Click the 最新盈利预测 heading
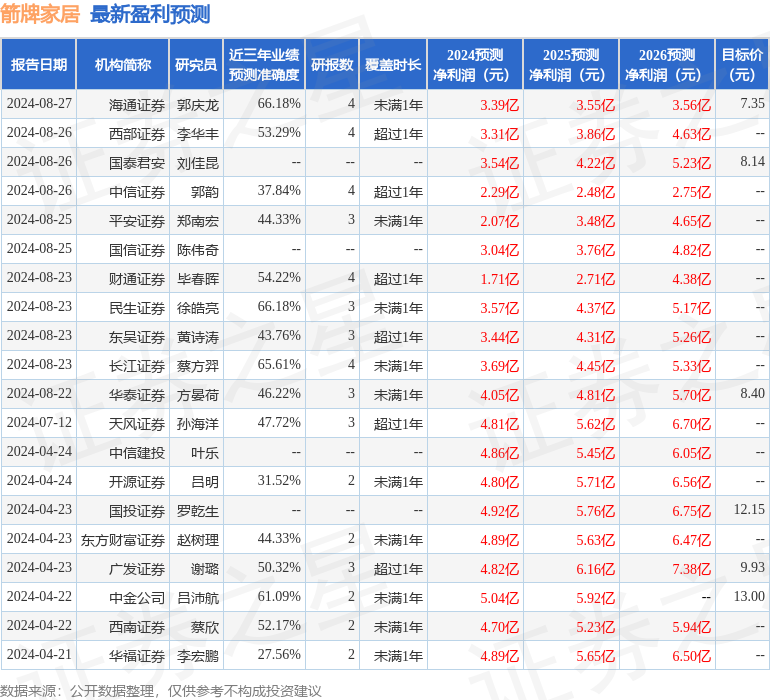 [x=150, y=14]
